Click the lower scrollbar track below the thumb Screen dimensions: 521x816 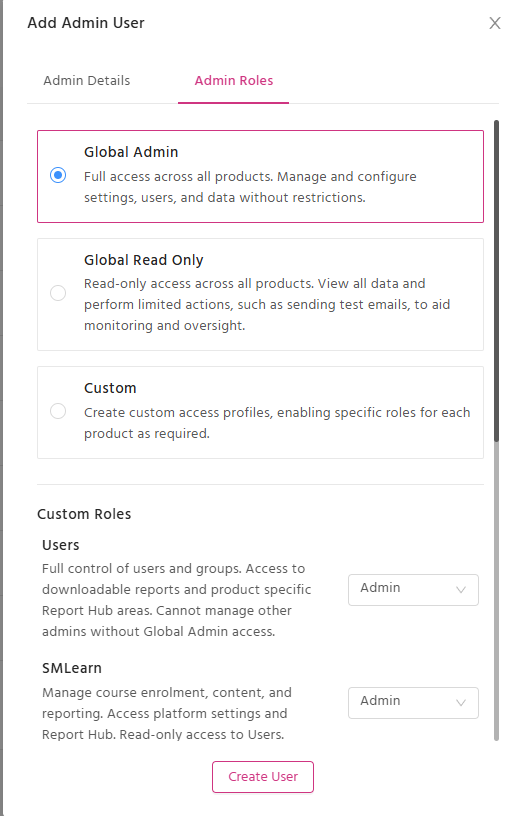click(497, 591)
